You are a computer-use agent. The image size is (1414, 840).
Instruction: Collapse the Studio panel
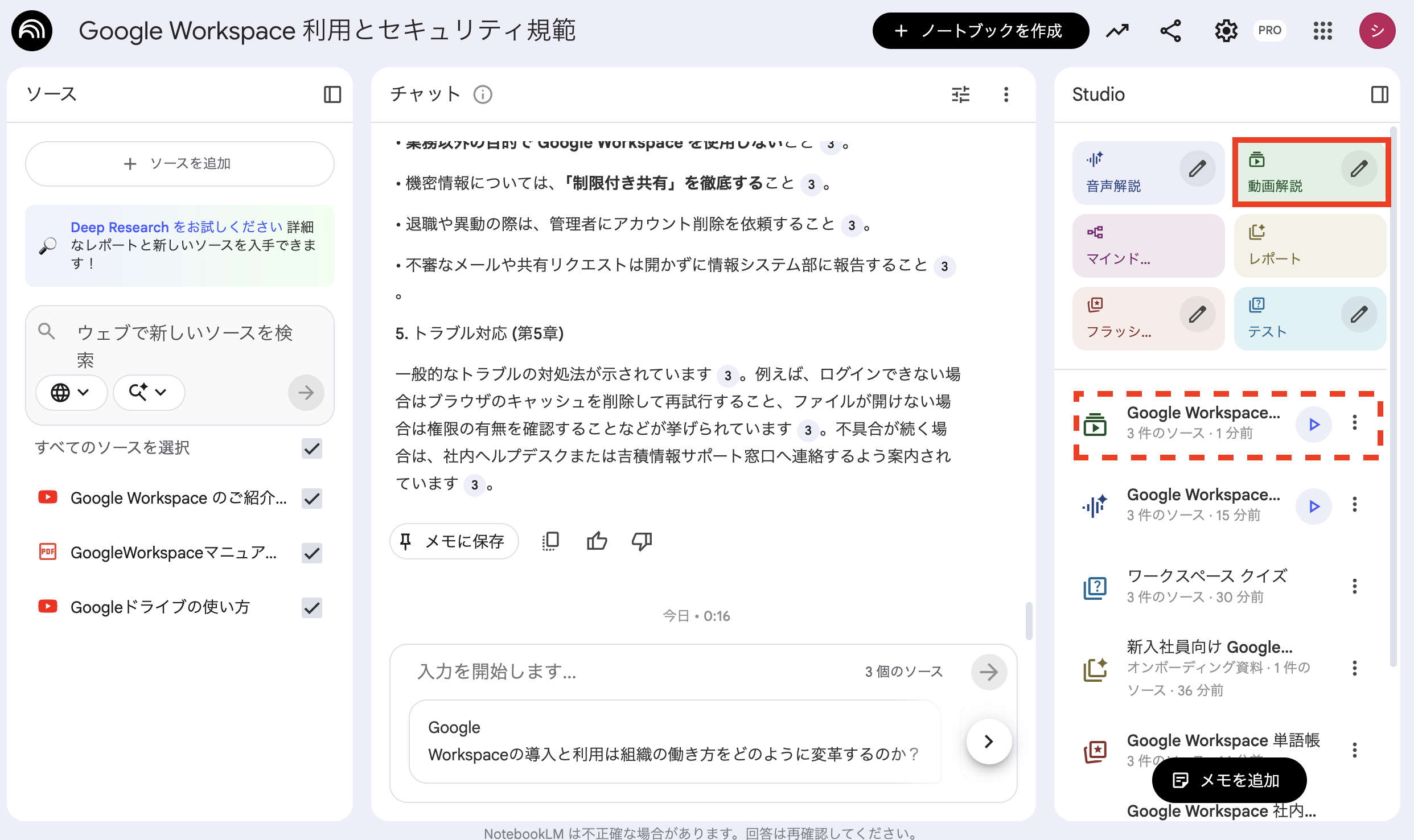click(1380, 94)
